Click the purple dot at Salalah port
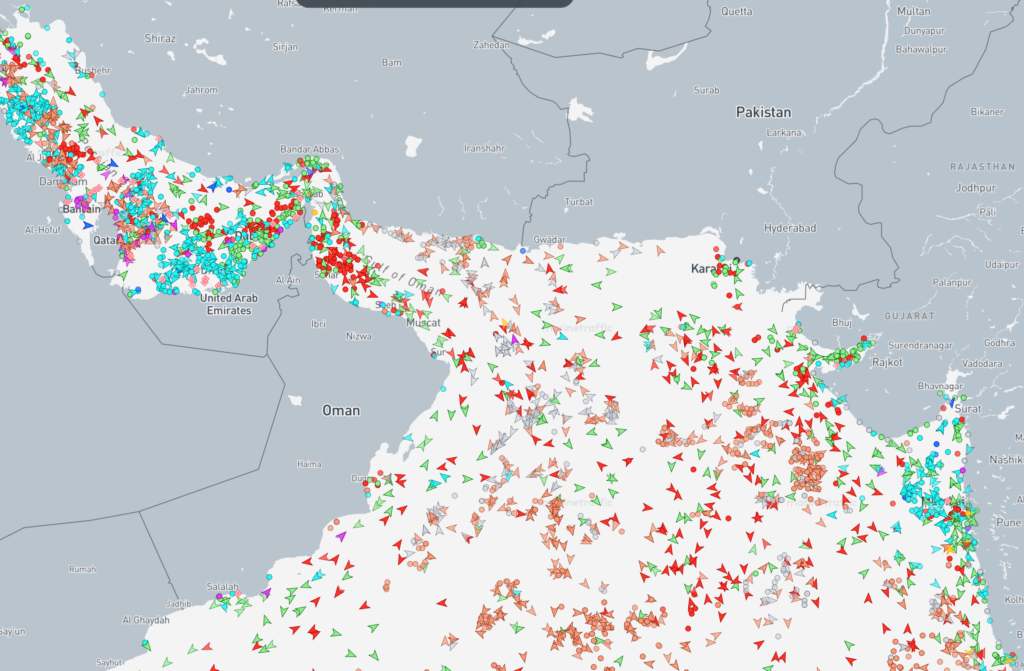The image size is (1024, 671). click(218, 596)
